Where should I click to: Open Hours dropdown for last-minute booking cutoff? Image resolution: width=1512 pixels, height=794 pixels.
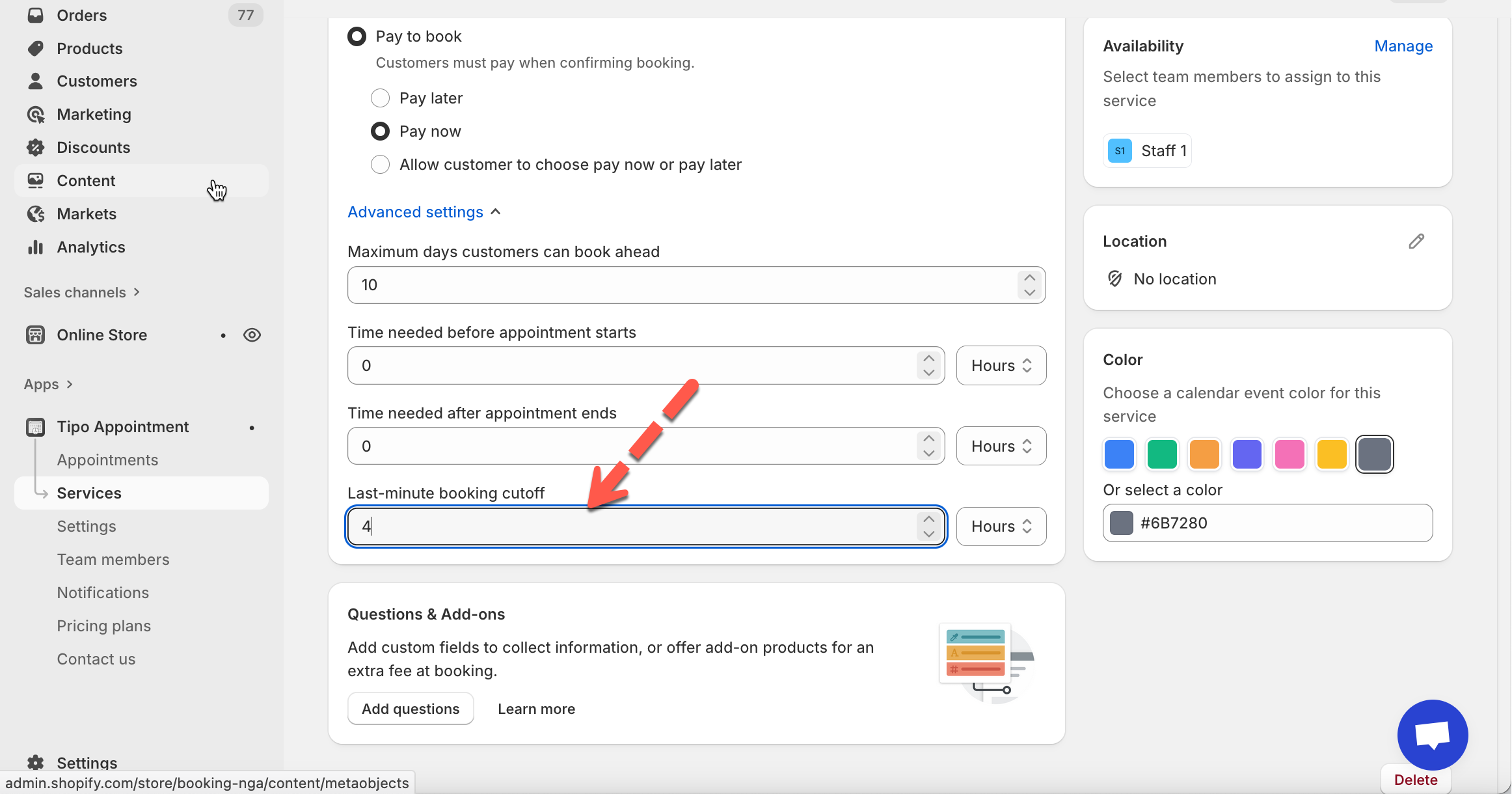click(1001, 527)
